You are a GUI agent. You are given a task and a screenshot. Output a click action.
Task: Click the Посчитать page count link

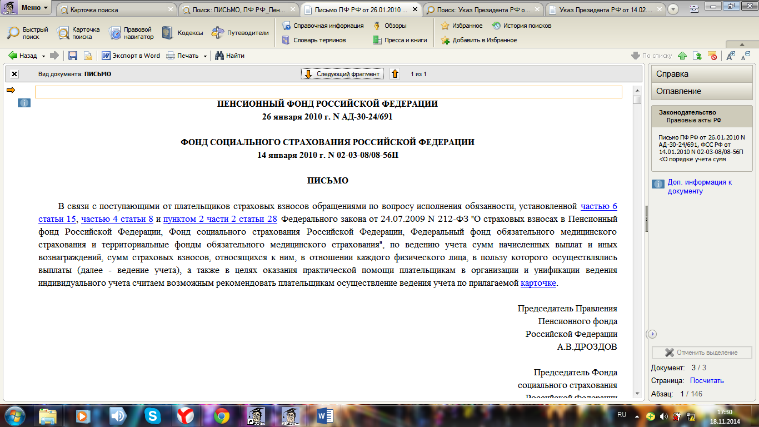click(x=707, y=381)
